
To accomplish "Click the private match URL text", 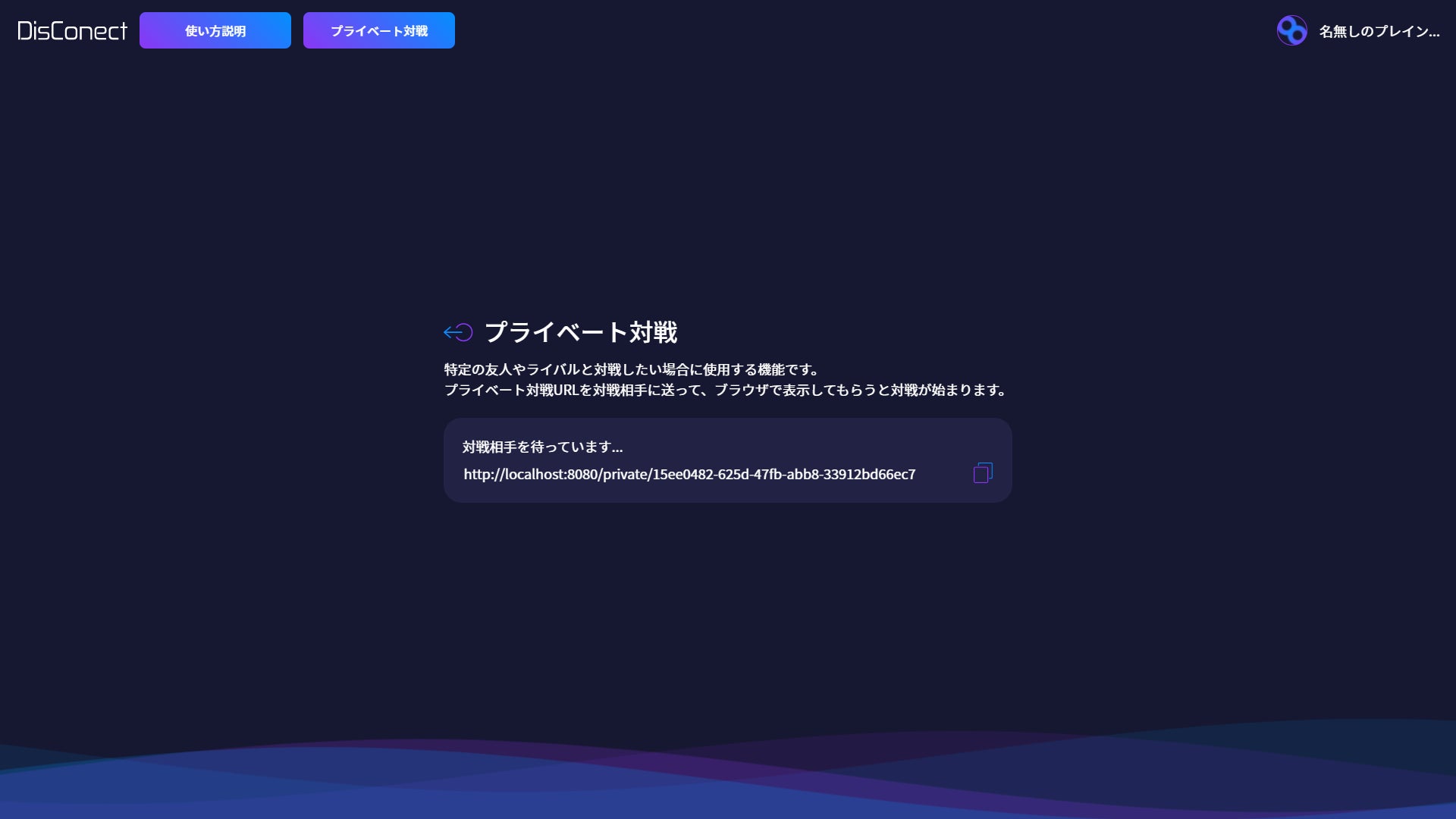I will tap(689, 475).
